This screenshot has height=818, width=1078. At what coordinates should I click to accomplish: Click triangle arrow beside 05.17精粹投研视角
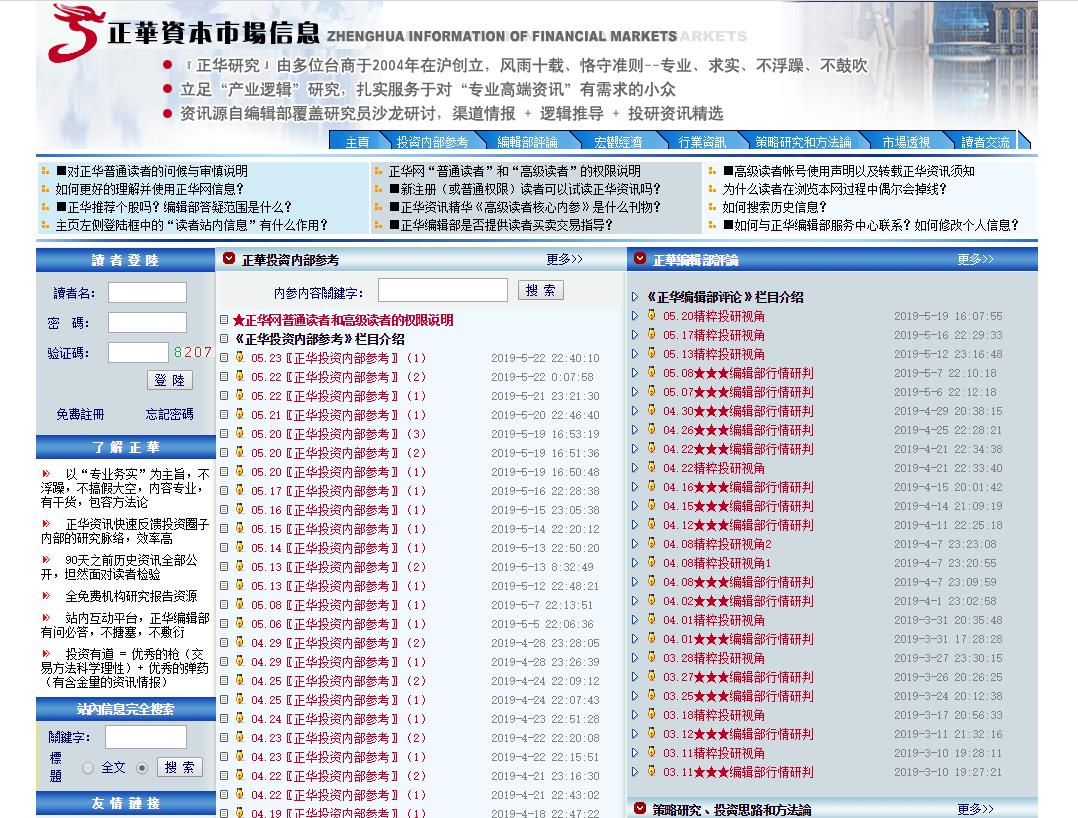pyautogui.click(x=635, y=335)
